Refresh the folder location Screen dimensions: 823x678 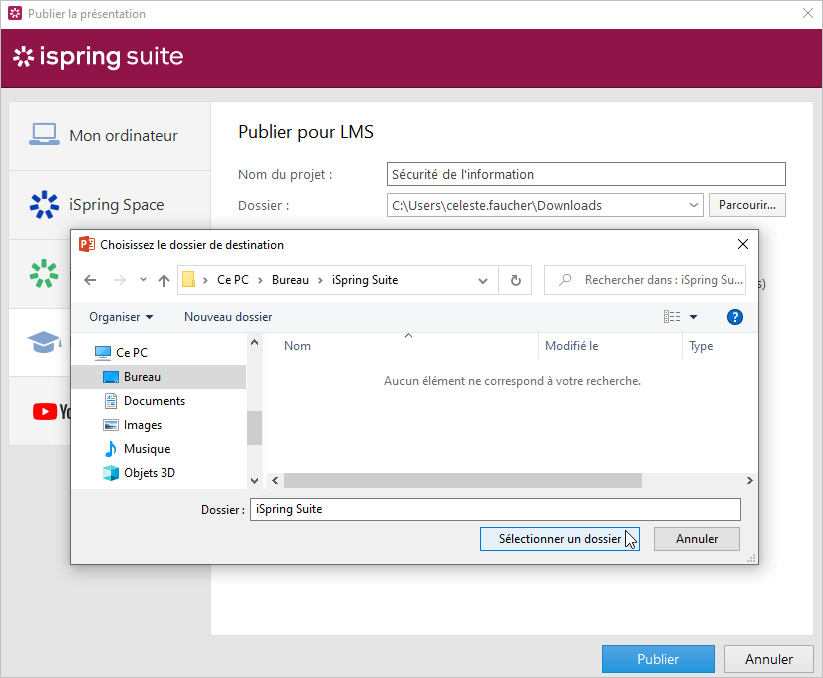click(x=515, y=280)
